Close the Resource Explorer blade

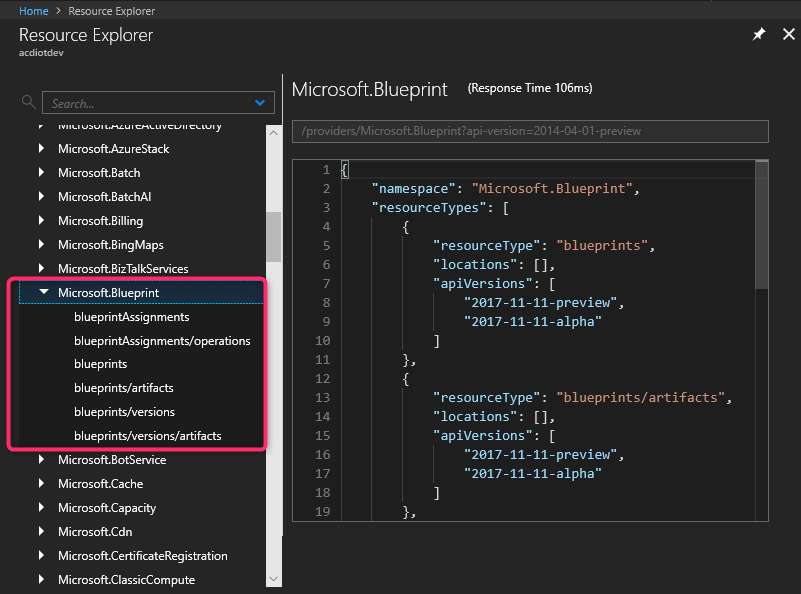tap(788, 34)
